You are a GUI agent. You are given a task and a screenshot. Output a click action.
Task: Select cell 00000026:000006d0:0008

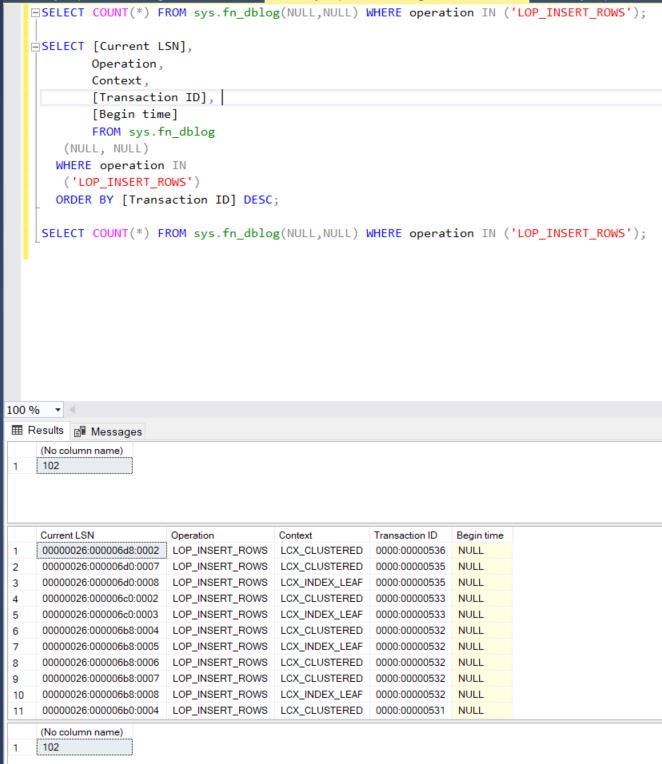(101, 583)
